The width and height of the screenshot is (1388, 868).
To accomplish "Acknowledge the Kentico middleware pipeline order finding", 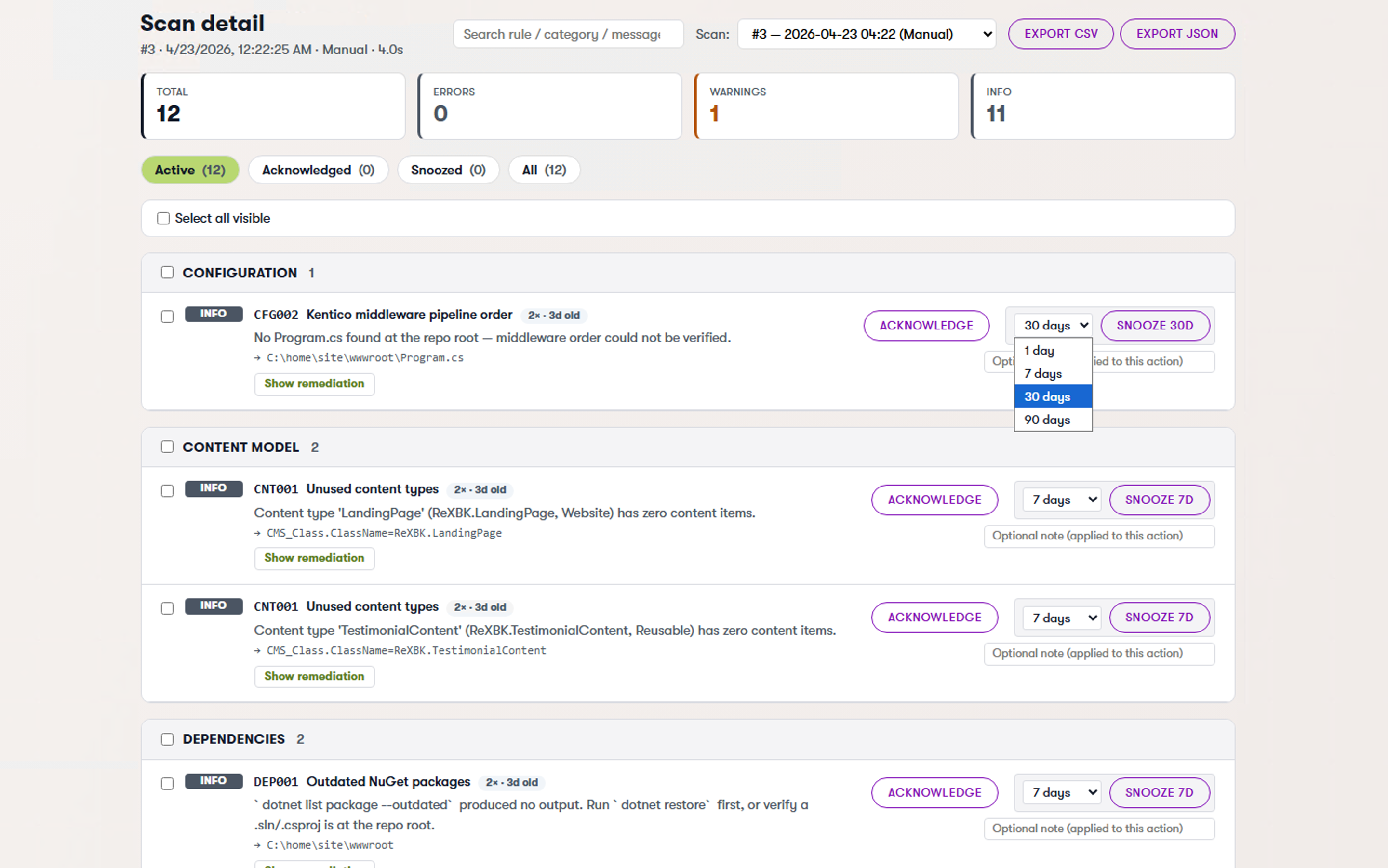I will 926,326.
